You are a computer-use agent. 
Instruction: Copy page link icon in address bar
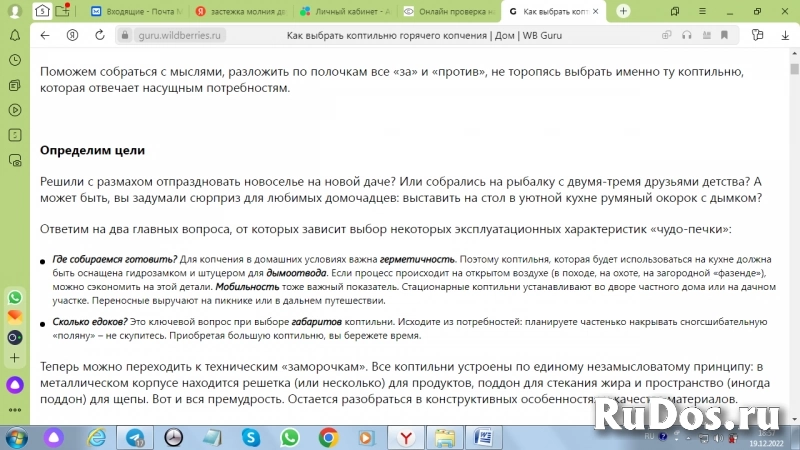pos(666,35)
